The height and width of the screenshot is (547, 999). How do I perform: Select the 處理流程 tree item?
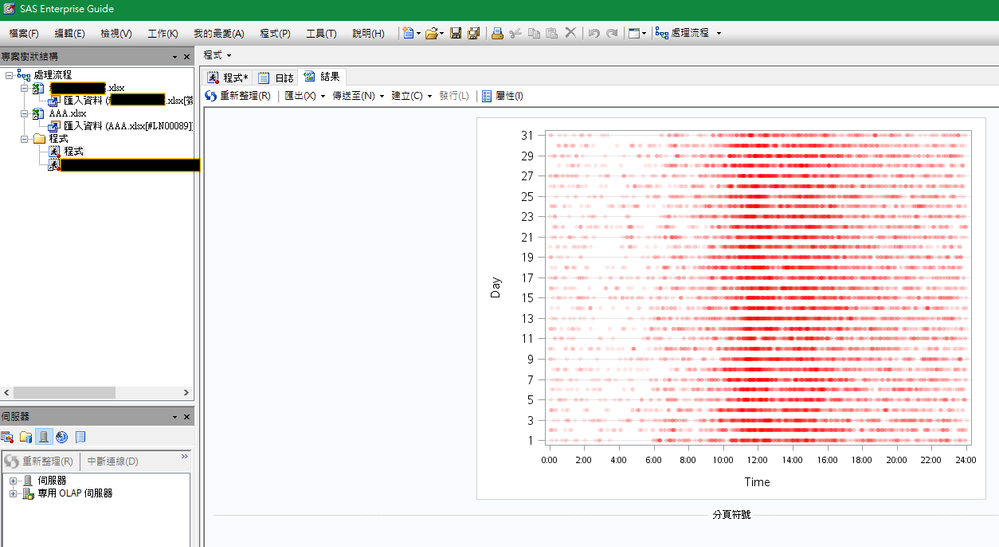52,75
